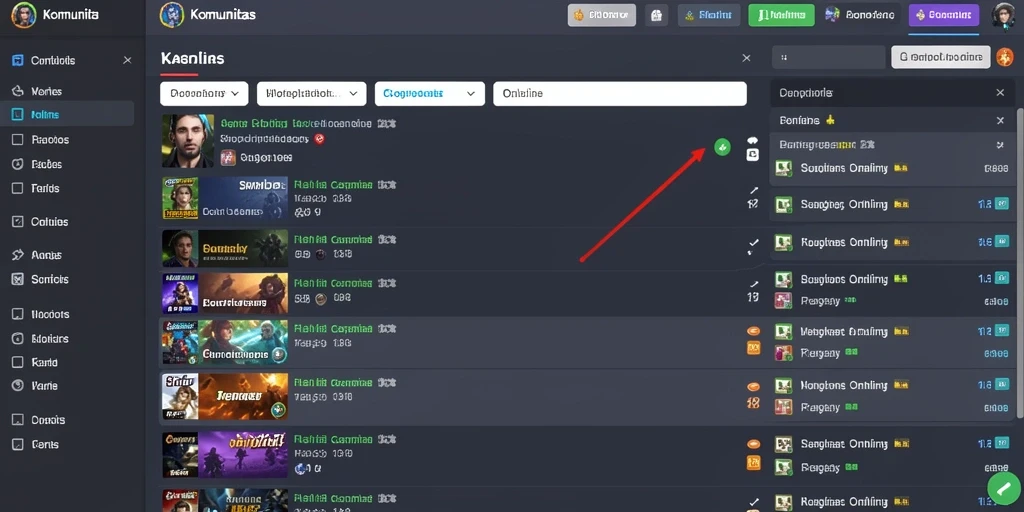Expand the blue-text third filter dropdown

point(430,93)
